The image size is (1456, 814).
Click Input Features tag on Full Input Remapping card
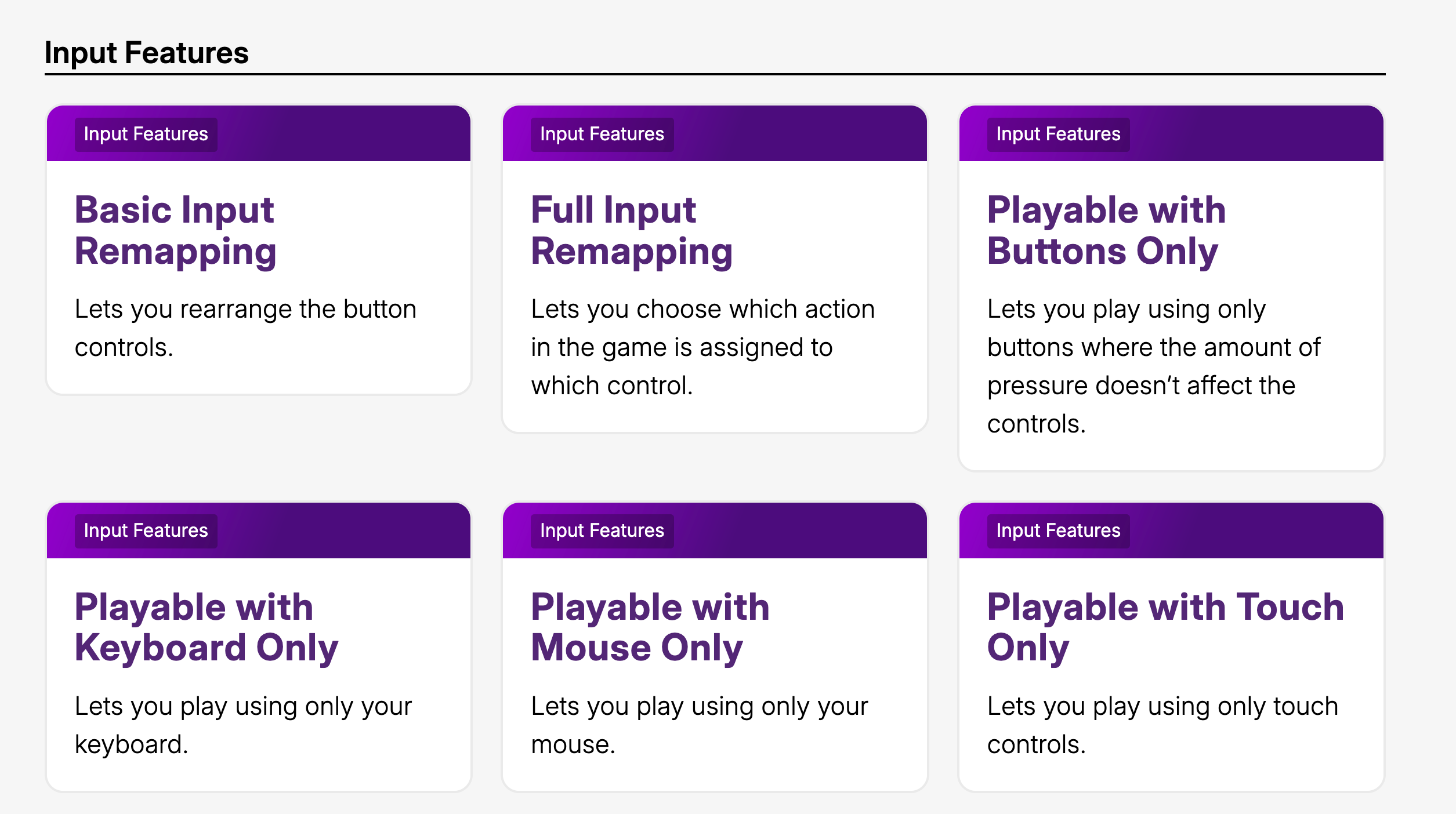click(x=602, y=135)
